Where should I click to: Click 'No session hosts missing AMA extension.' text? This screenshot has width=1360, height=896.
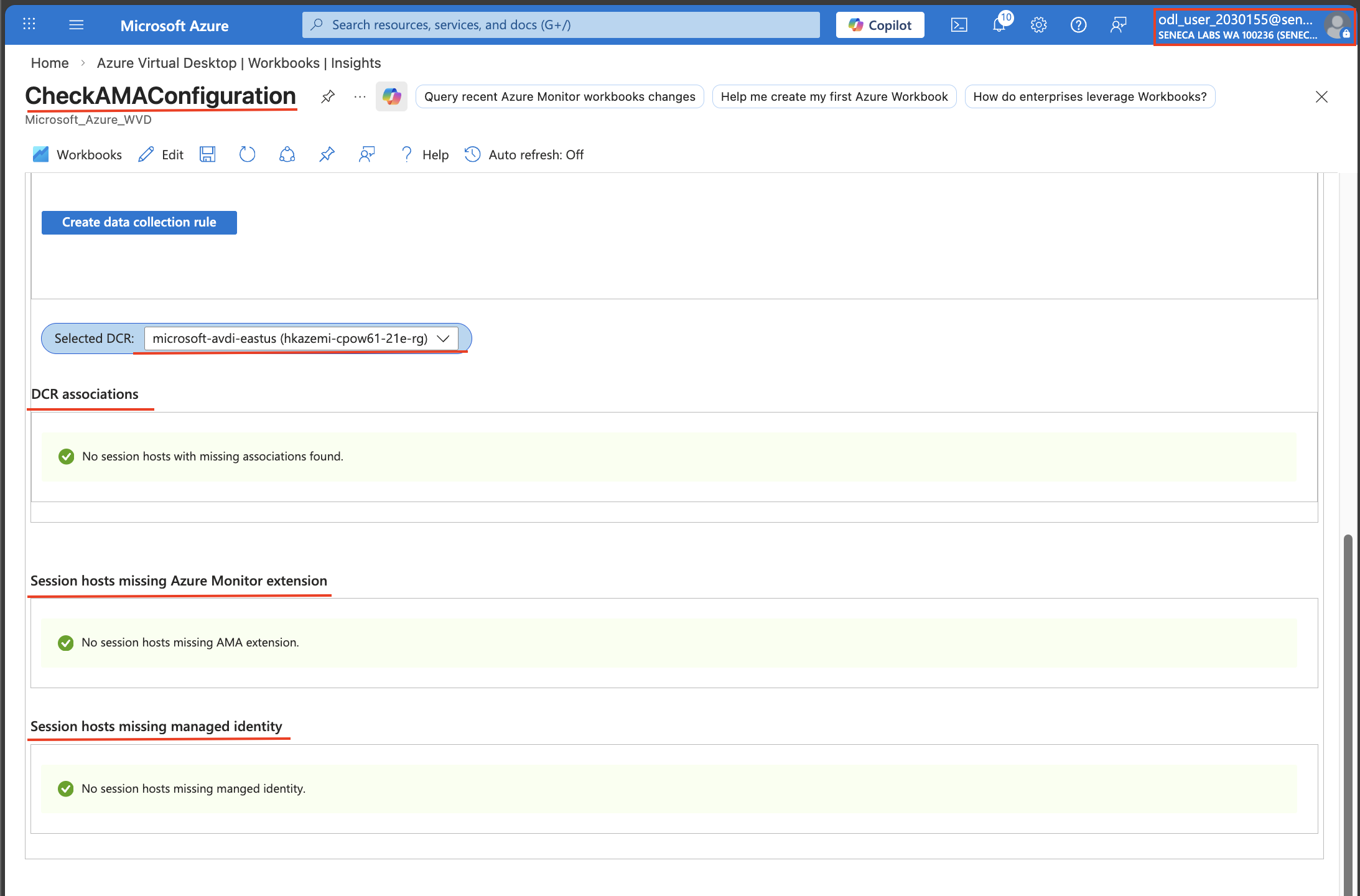point(190,643)
